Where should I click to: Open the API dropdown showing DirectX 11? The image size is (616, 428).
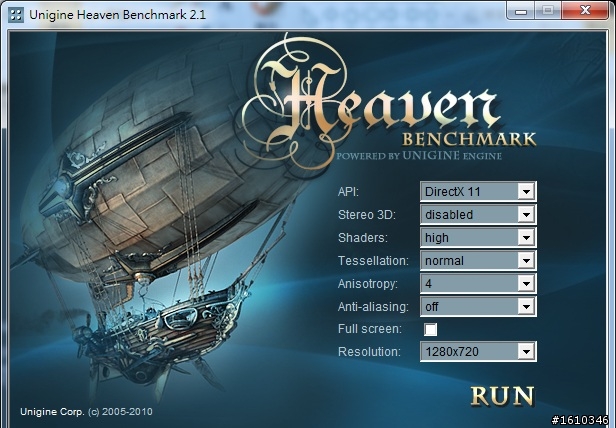(478, 191)
